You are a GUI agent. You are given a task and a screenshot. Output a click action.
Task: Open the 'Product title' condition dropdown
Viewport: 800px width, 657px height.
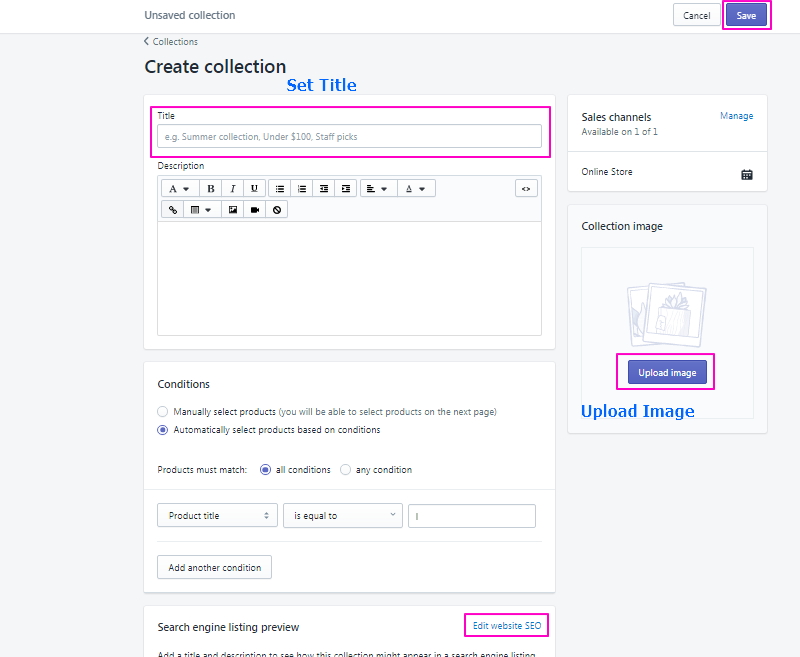click(x=217, y=516)
